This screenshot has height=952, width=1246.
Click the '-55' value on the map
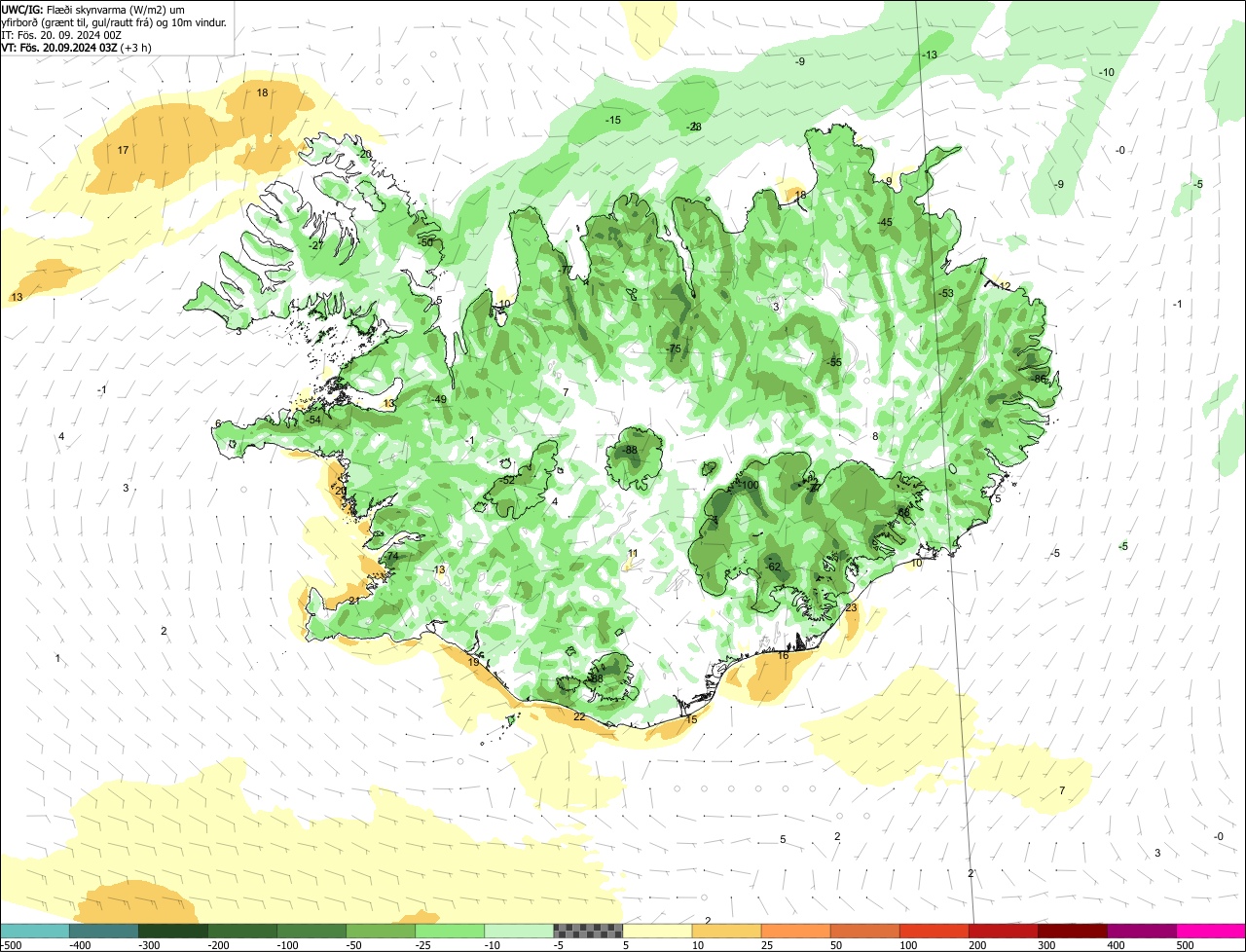click(834, 362)
